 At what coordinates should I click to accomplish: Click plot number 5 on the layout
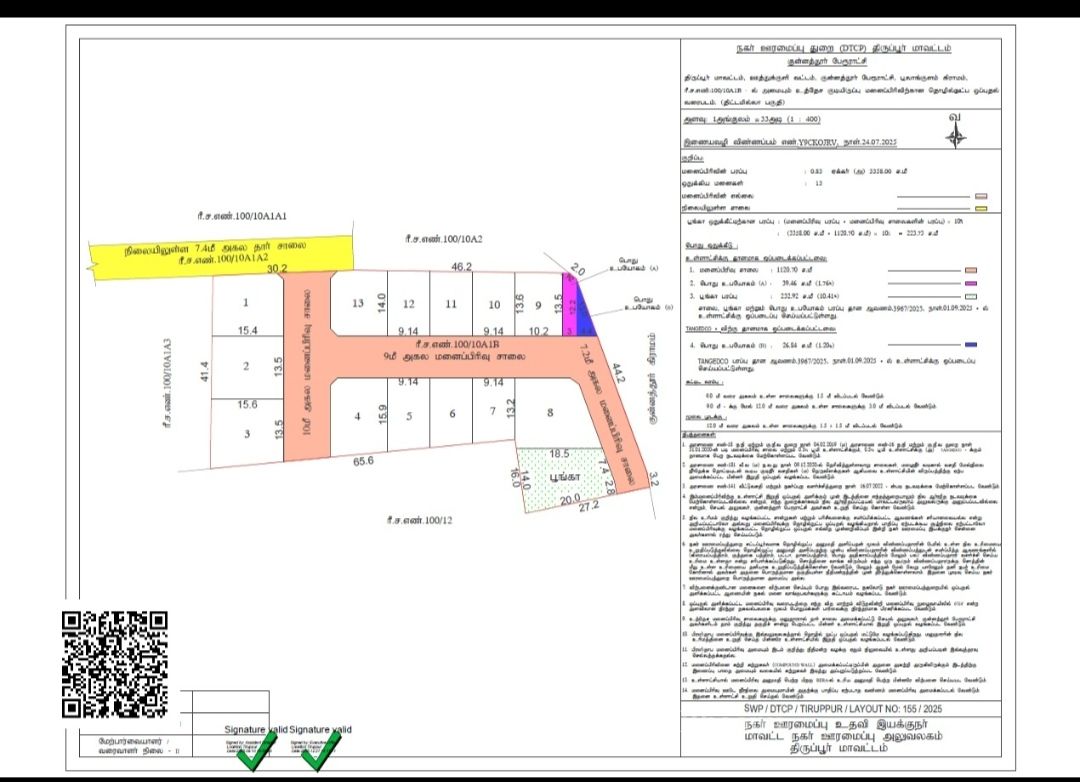pos(409,416)
